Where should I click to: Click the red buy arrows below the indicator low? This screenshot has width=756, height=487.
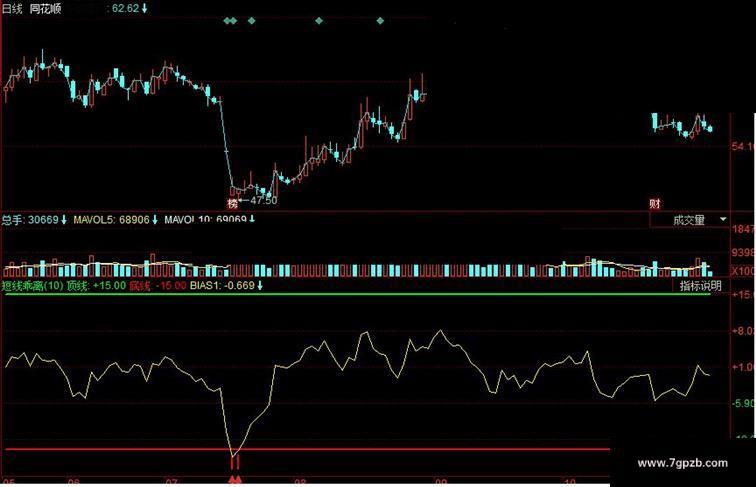235,479
